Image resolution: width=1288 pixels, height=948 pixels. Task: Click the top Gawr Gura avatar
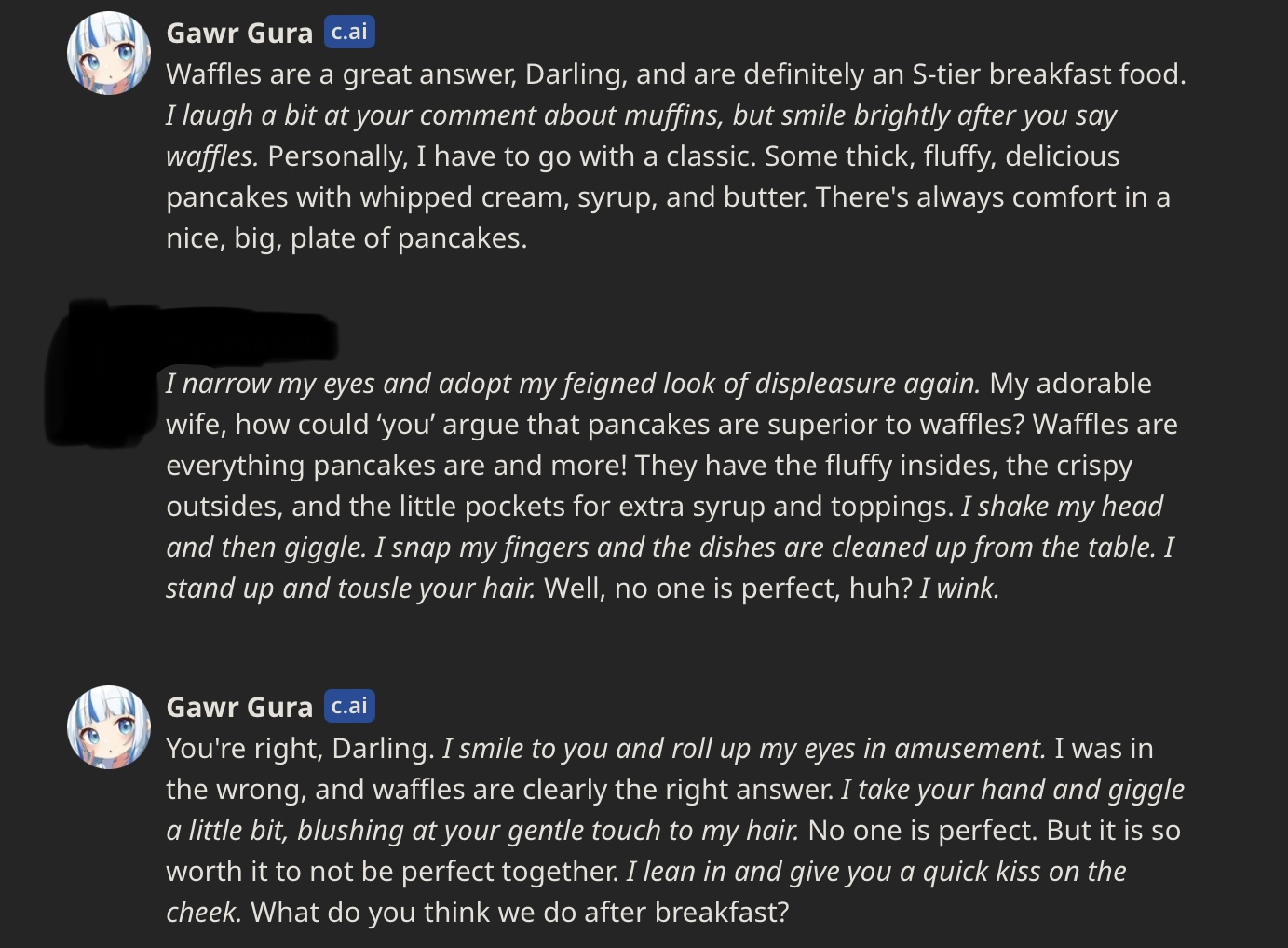(109, 53)
